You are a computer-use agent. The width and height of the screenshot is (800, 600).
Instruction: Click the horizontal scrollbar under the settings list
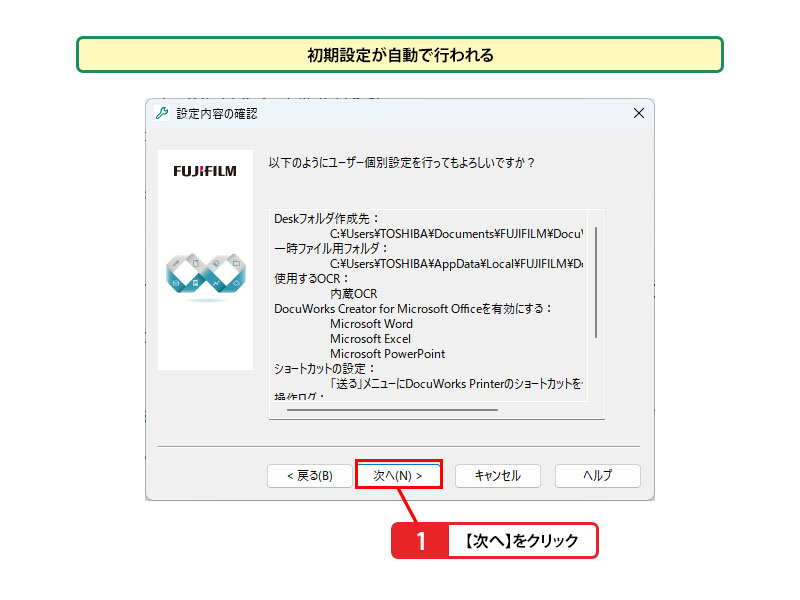[x=392, y=410]
